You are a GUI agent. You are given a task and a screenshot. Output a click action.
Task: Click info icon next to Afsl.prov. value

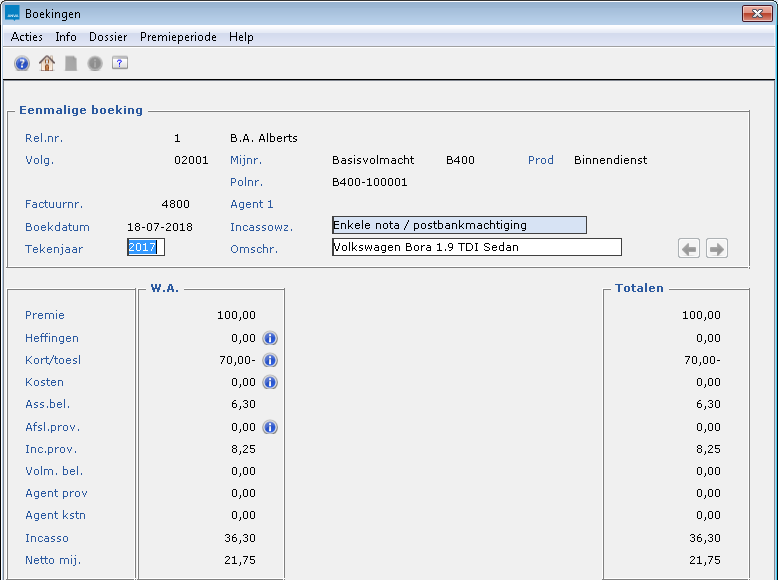pos(269,427)
